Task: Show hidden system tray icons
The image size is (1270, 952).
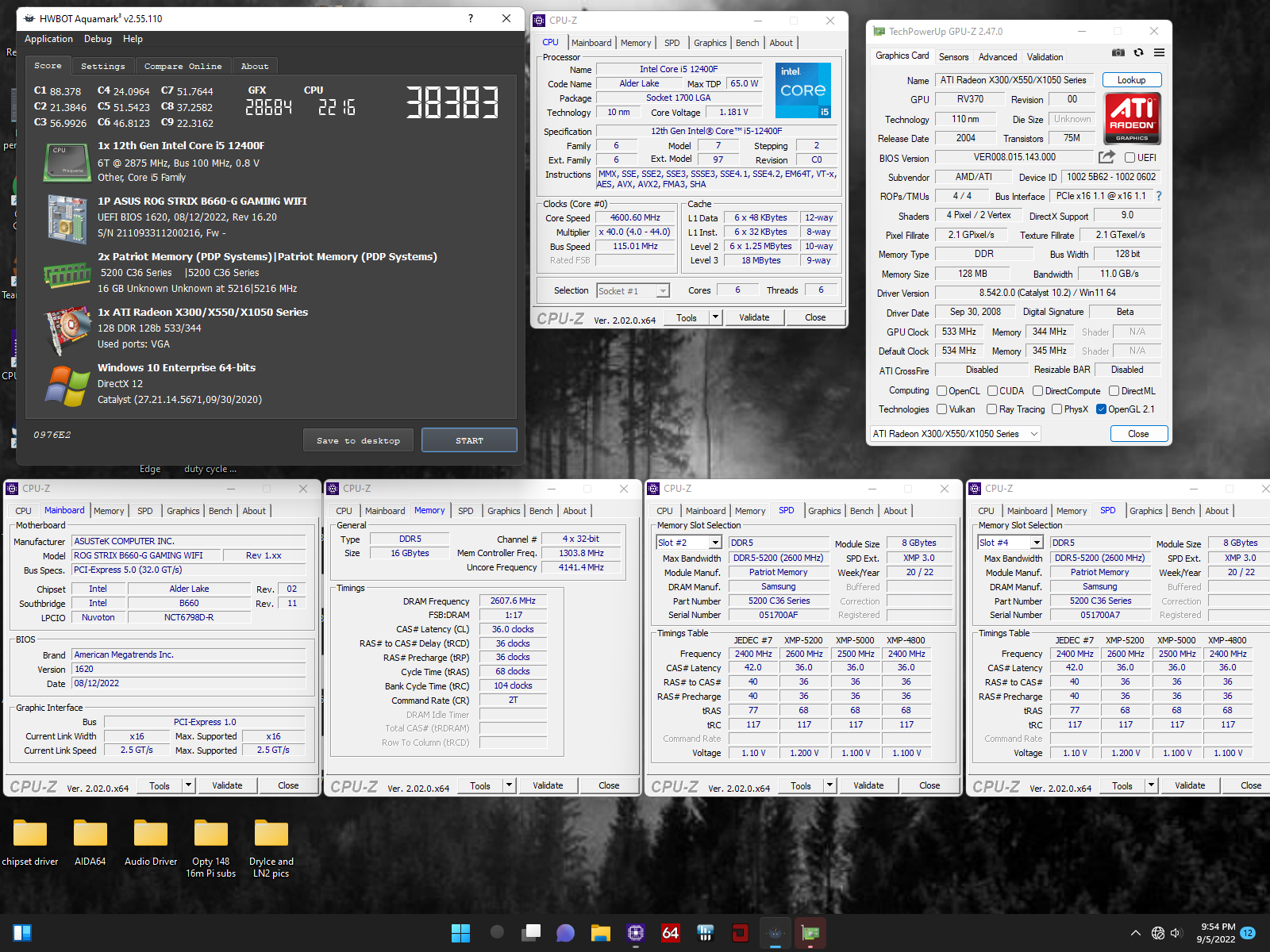Action: (x=1136, y=933)
